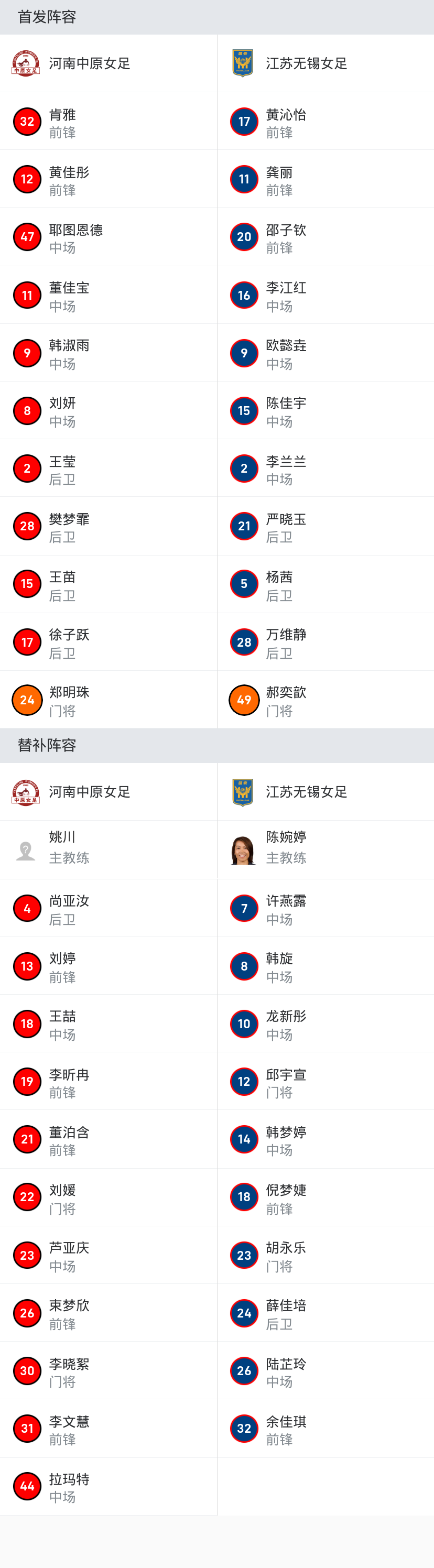
Task: Tap red number 32 badge for 肯雅
Action: (x=27, y=121)
